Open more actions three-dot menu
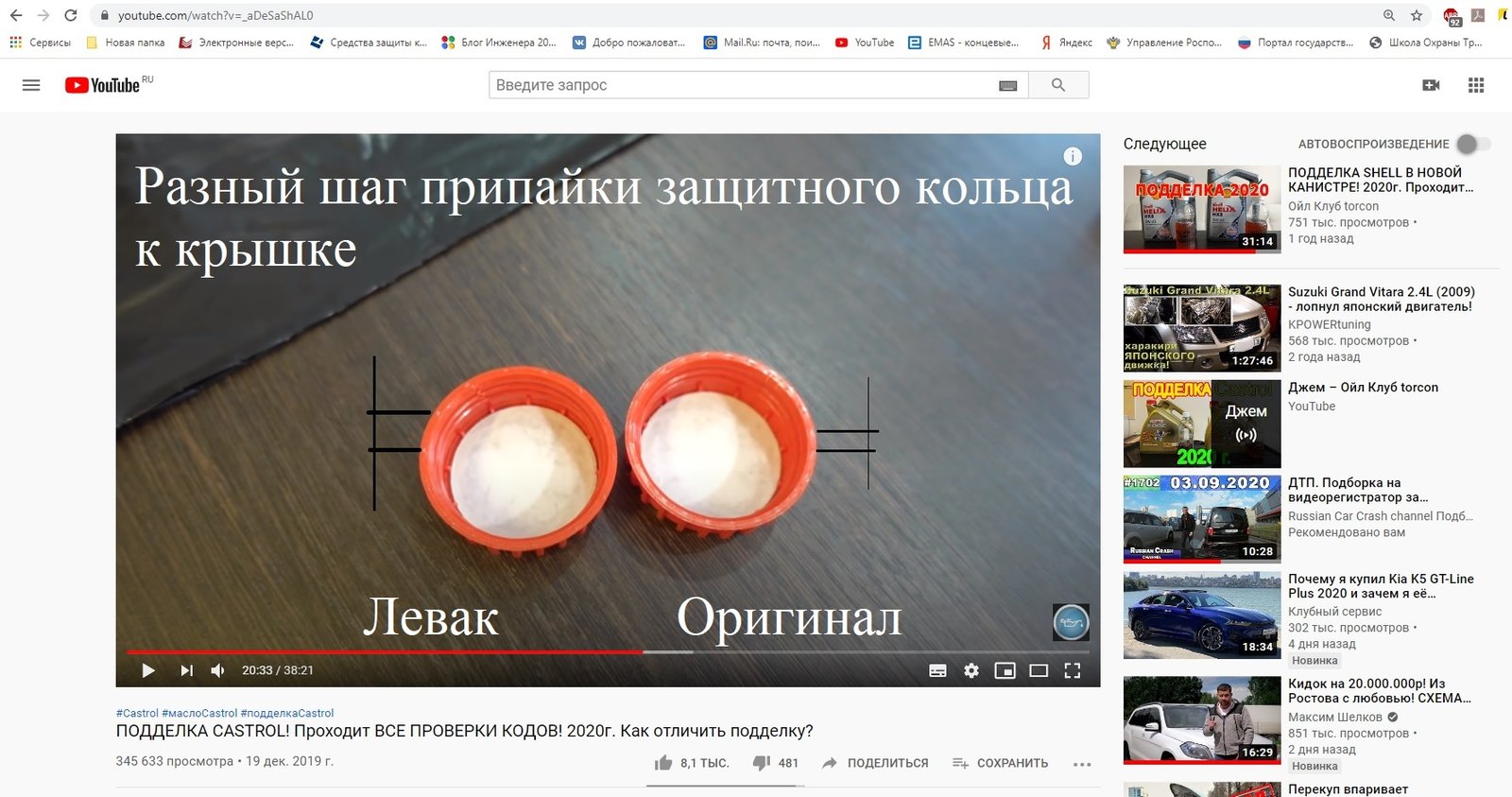 tap(1082, 764)
